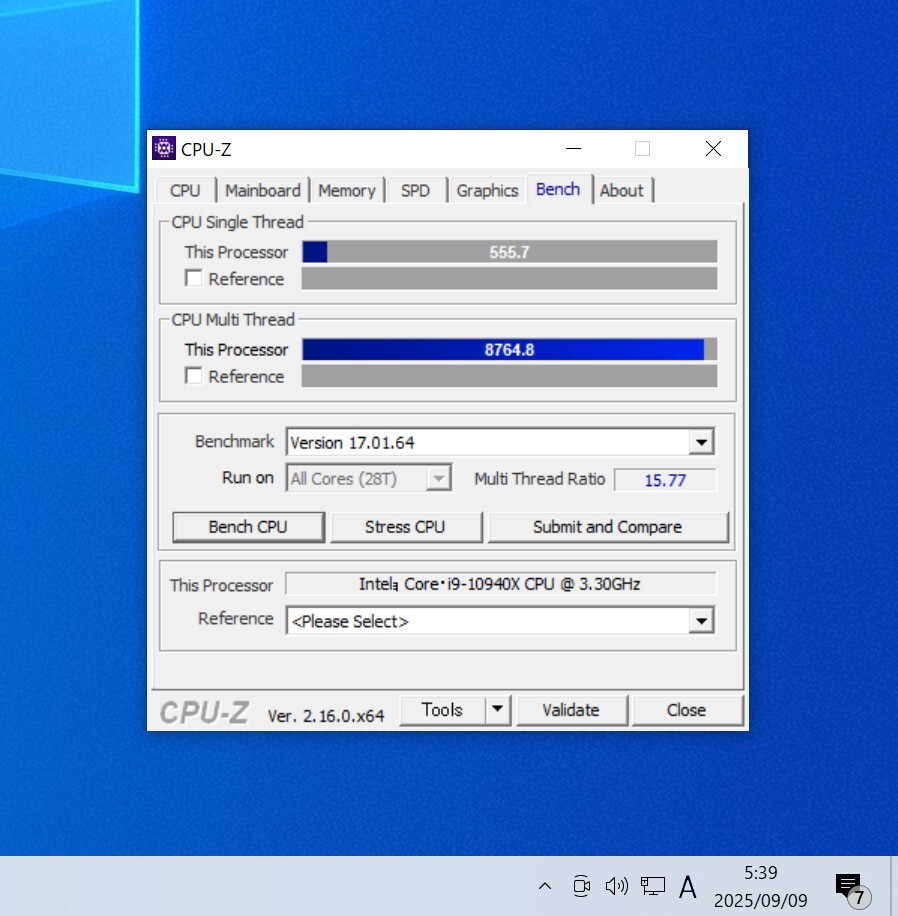898x916 pixels.
Task: Click the multi thread score bar 8764.8
Action: 509,350
